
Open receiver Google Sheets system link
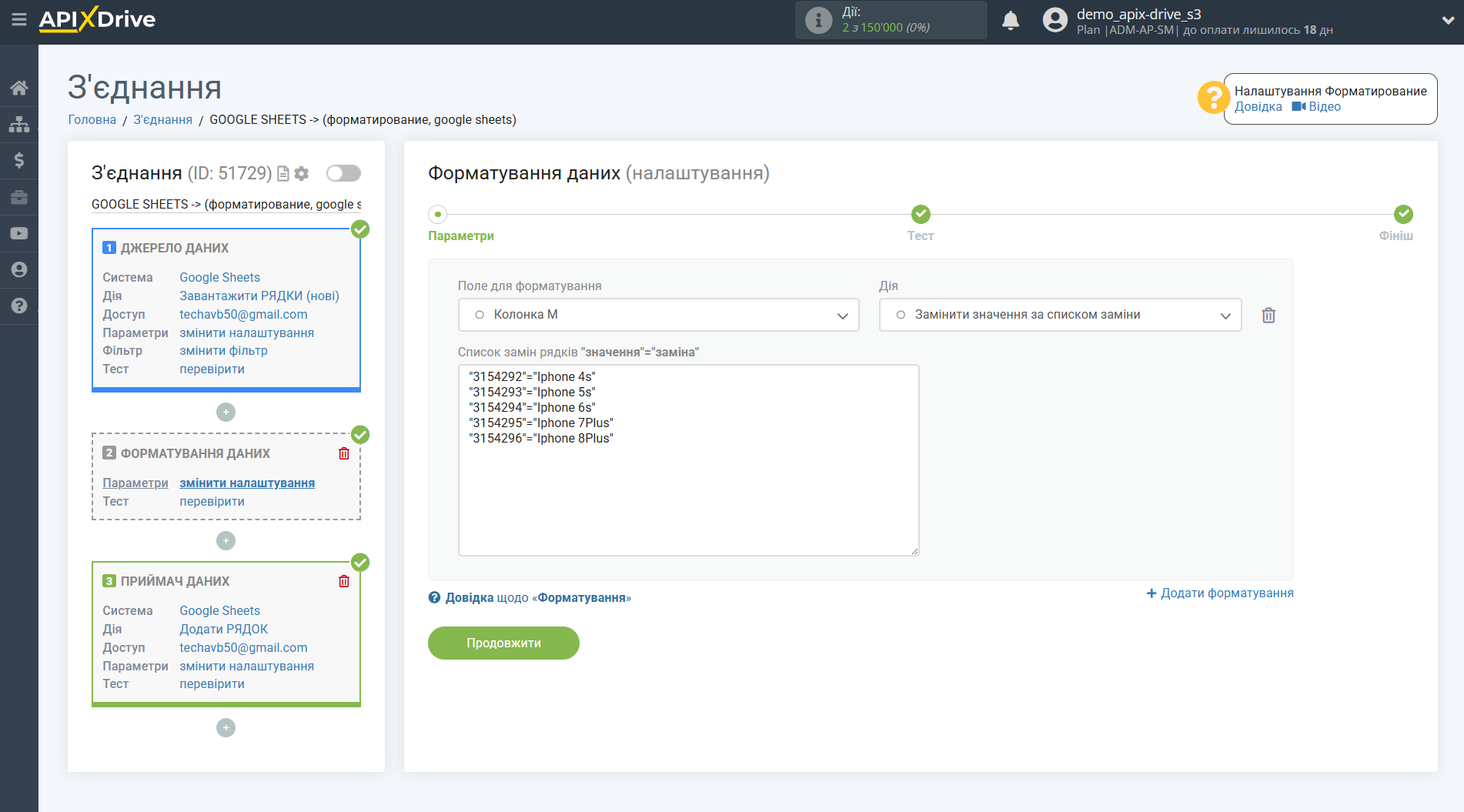[x=219, y=610]
